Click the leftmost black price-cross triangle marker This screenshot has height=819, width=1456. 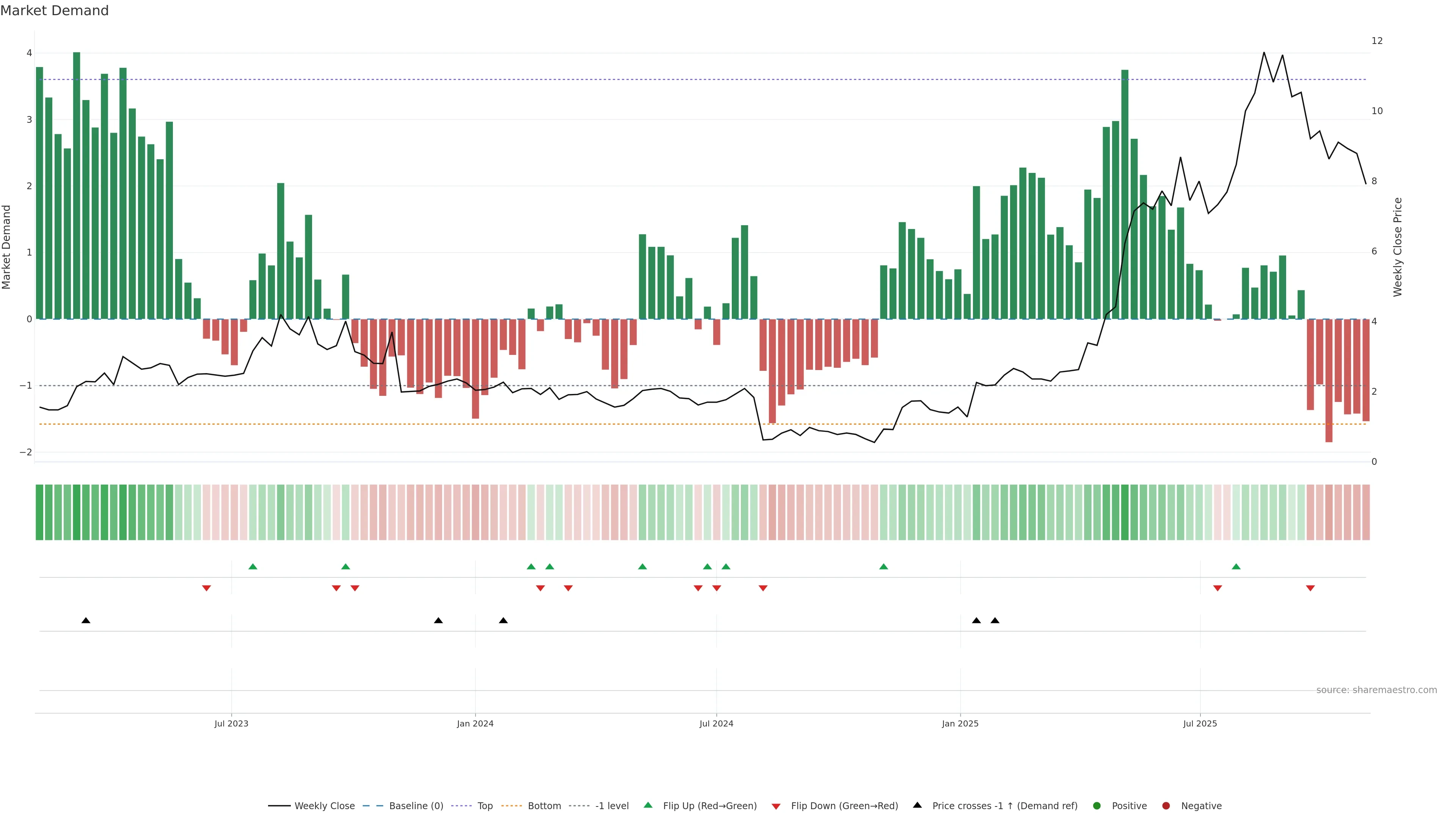(x=86, y=621)
